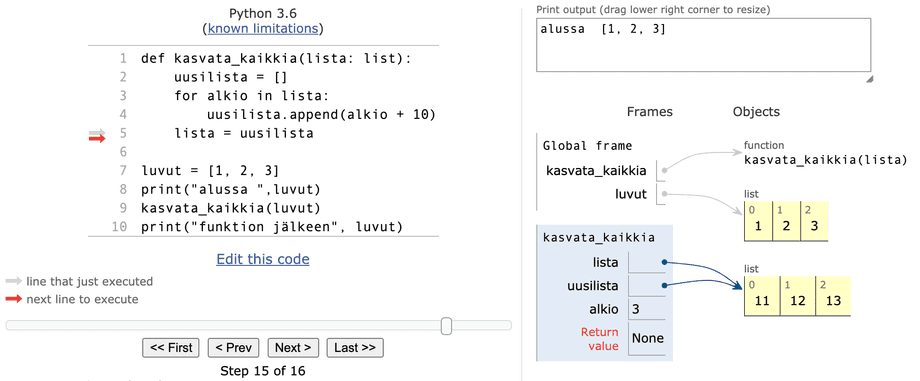
Task: Click list cell containing value 12
Action: tap(797, 296)
